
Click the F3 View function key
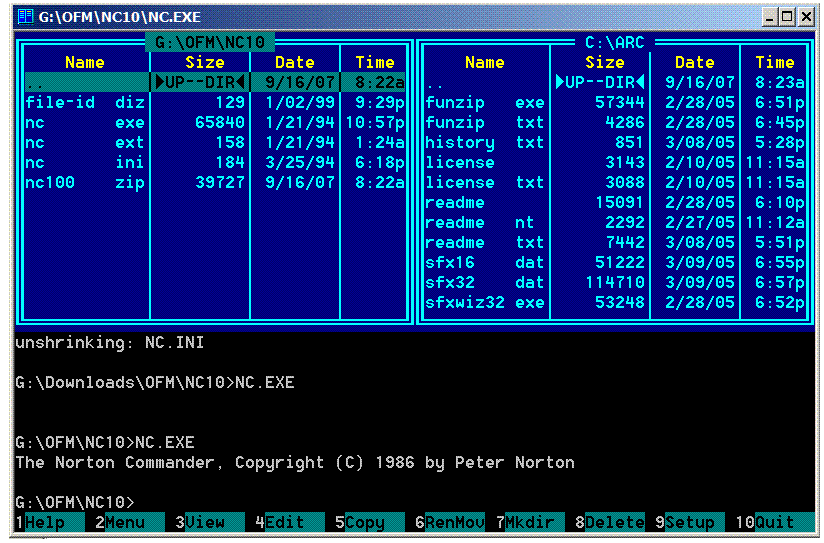click(x=209, y=522)
